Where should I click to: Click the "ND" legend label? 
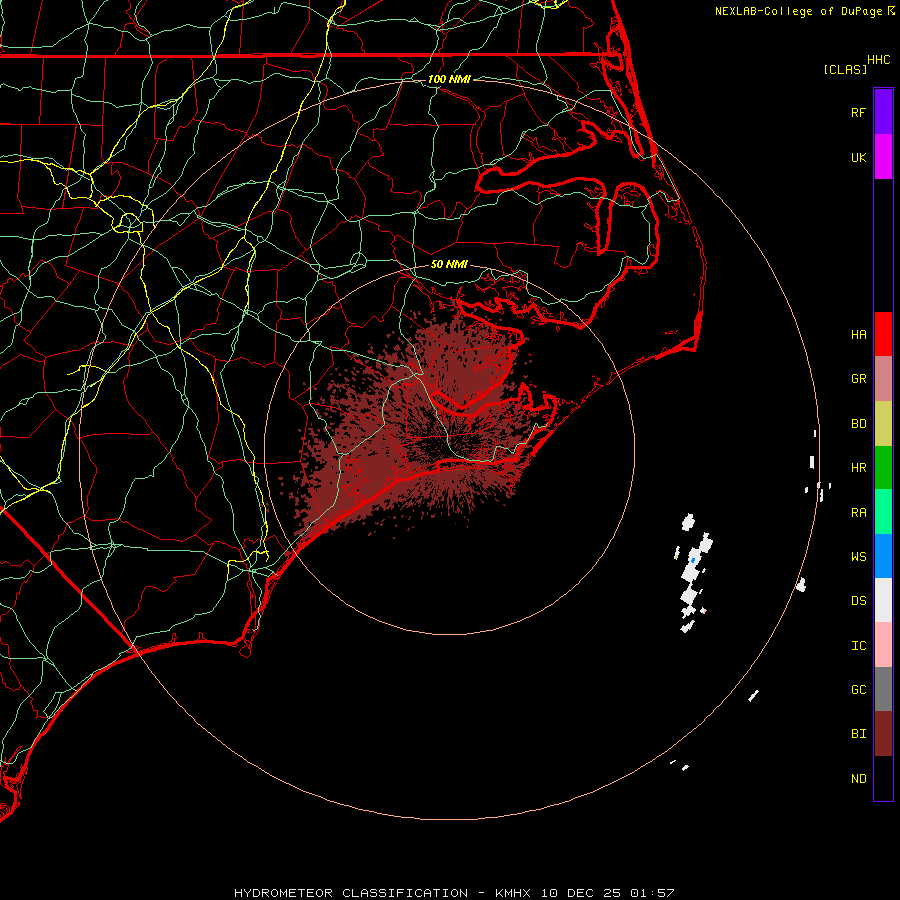(858, 779)
